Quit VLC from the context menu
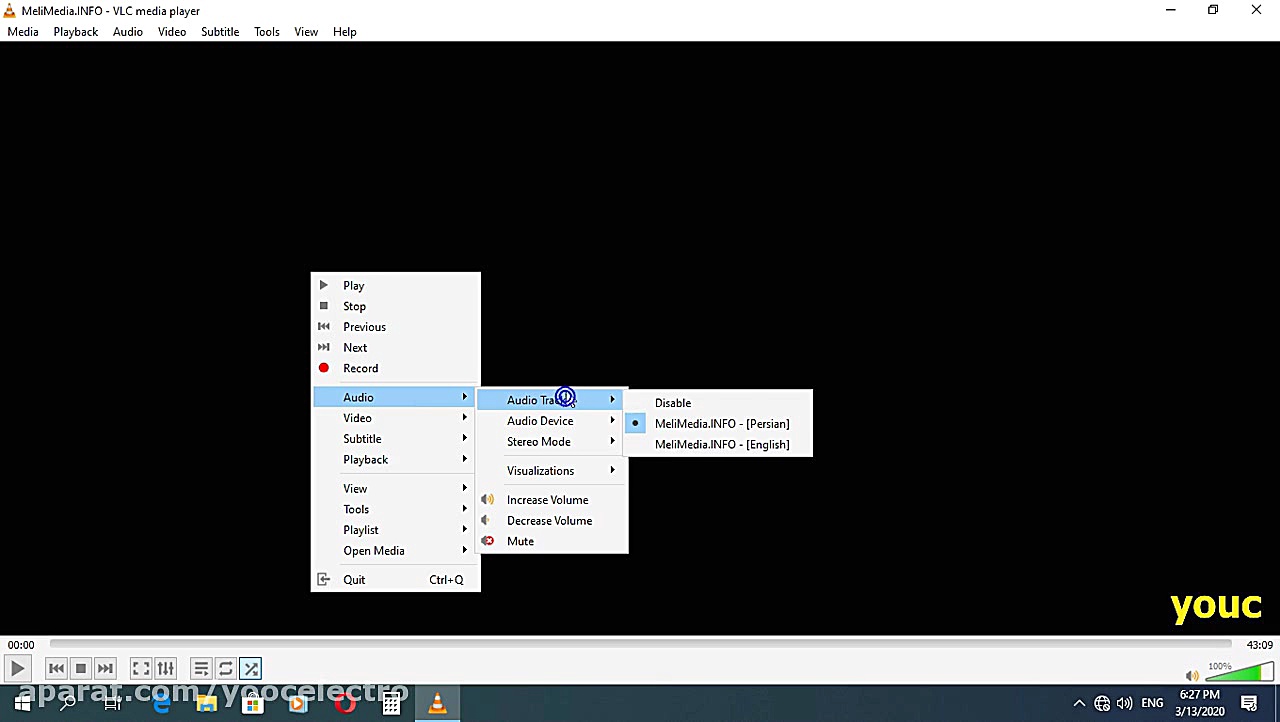This screenshot has height=722, width=1280. [x=396, y=580]
